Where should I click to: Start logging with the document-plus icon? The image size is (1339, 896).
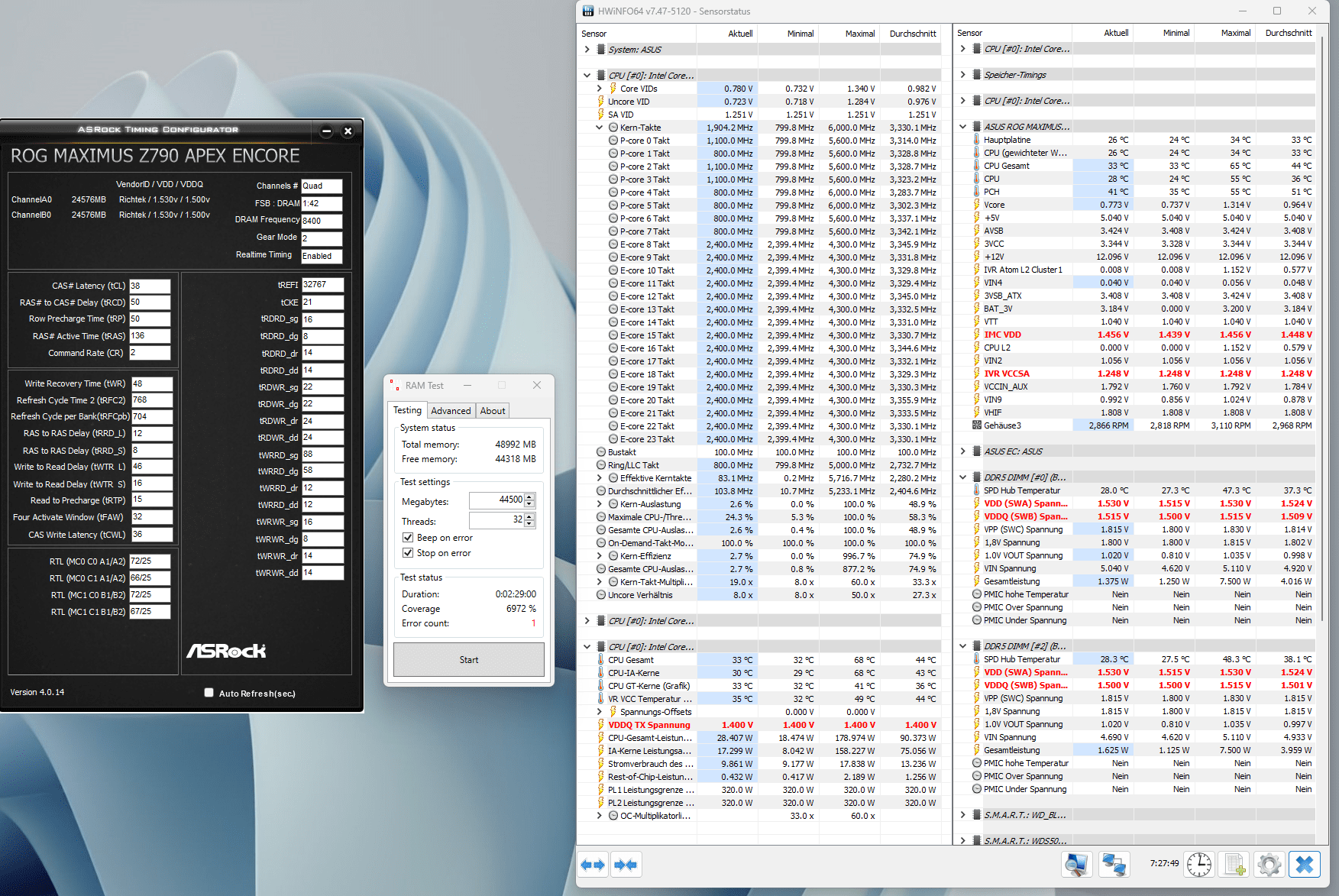tap(1234, 865)
